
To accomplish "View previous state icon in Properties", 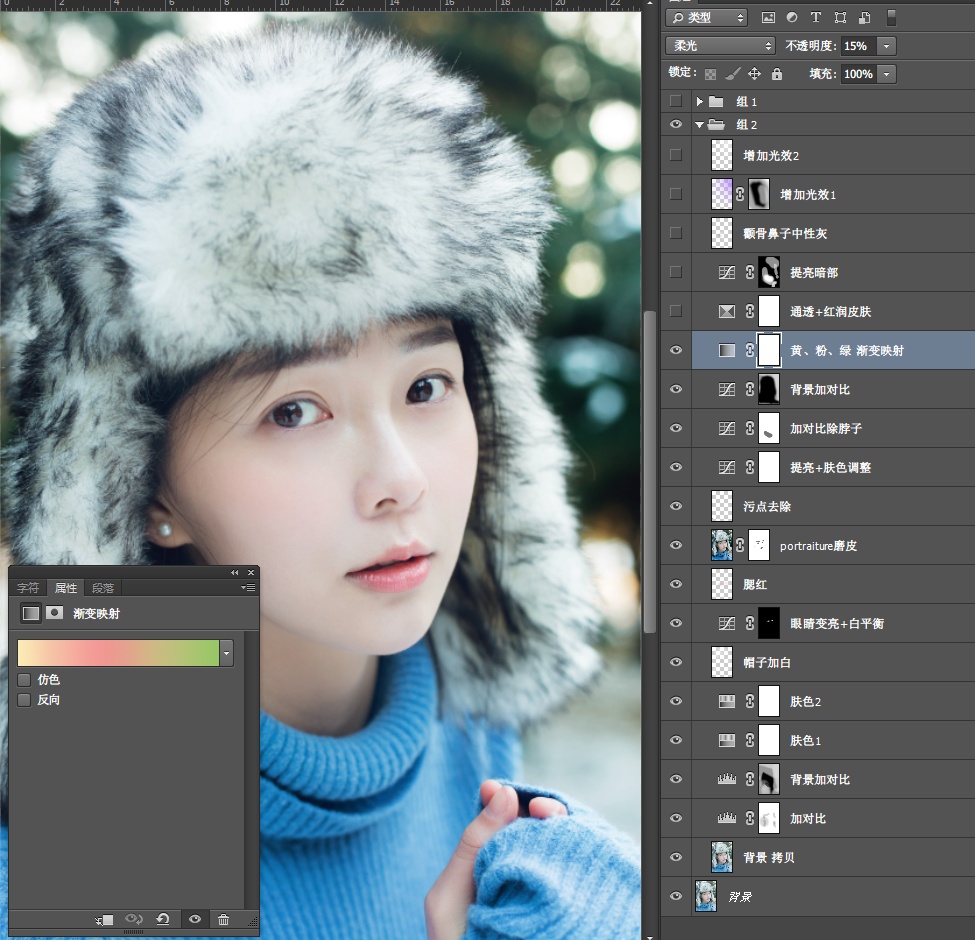I will pyautogui.click(x=134, y=919).
